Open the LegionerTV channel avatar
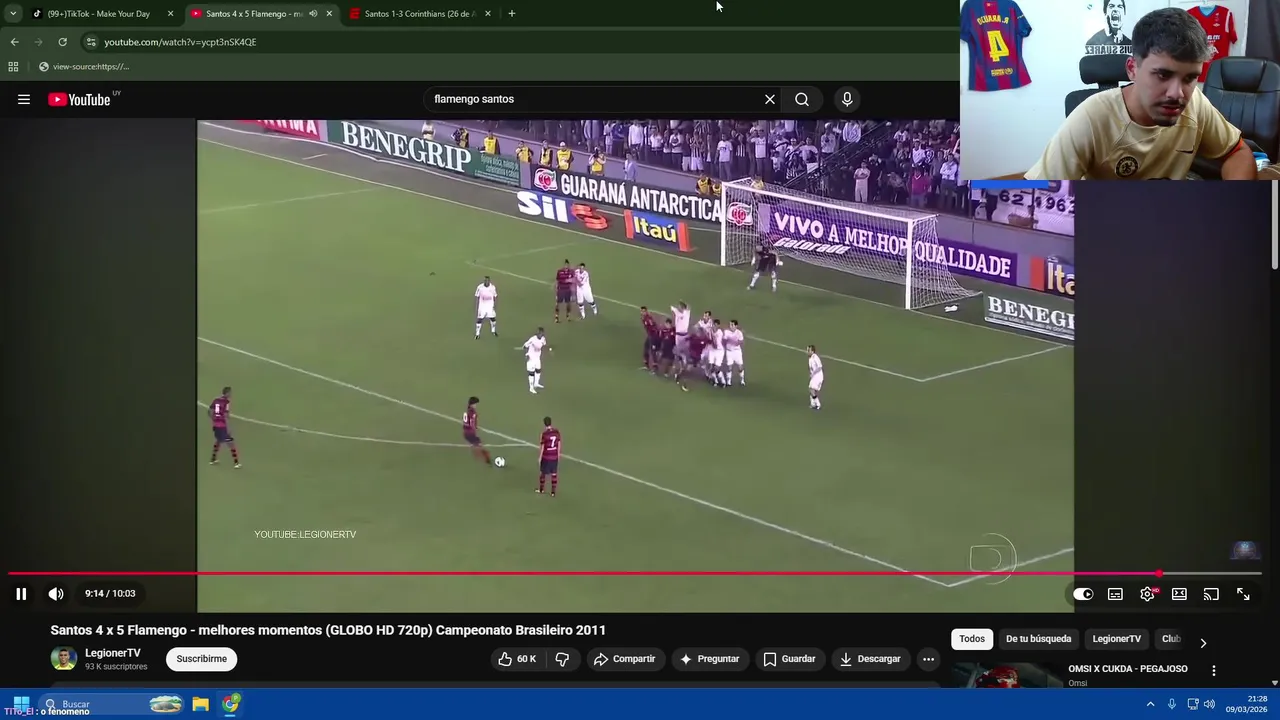Screen dimensions: 1280x720 pyautogui.click(x=64, y=659)
